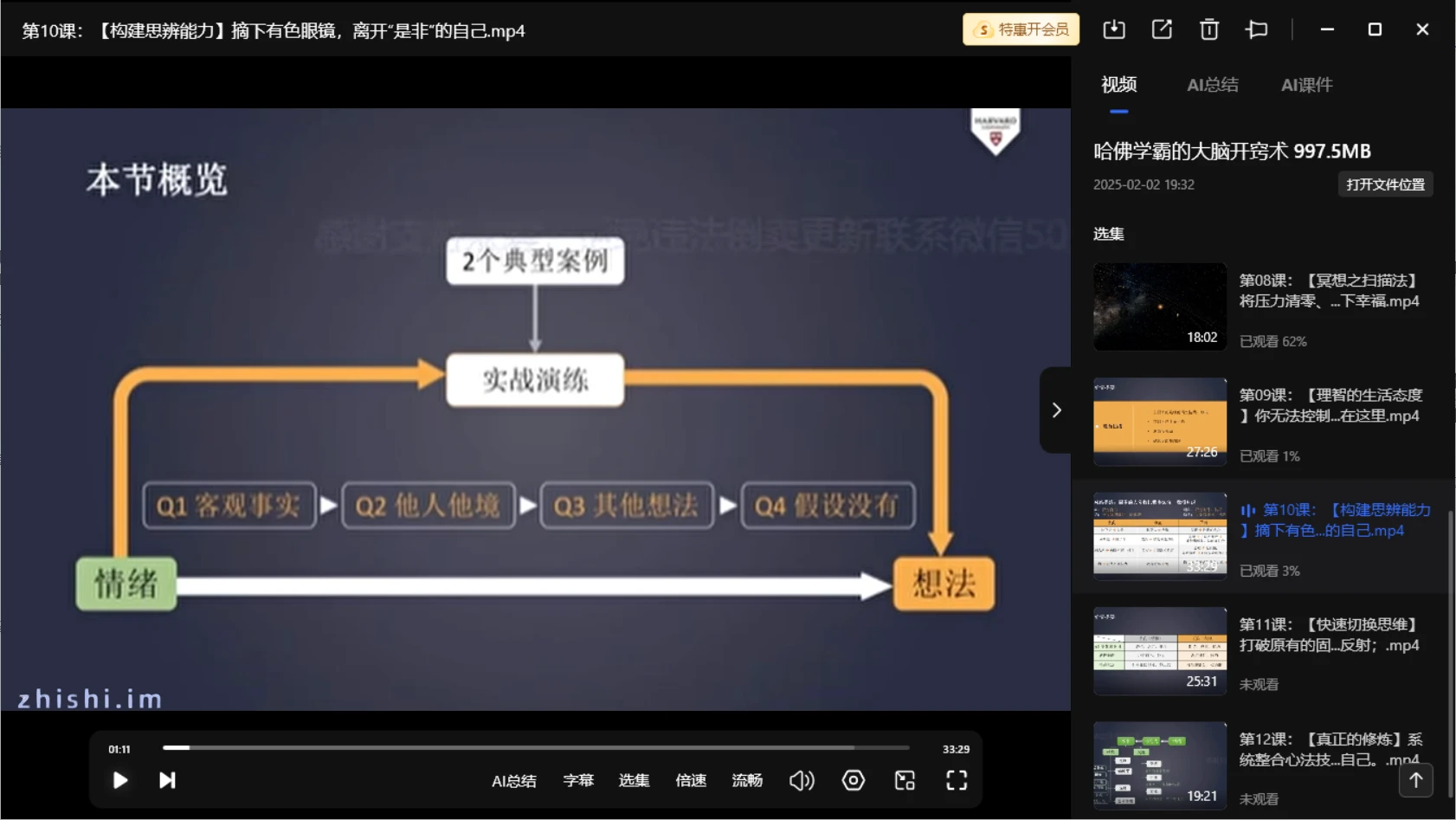This screenshot has width=1456, height=820.
Task: Minimize the player window
Action: click(1326, 29)
